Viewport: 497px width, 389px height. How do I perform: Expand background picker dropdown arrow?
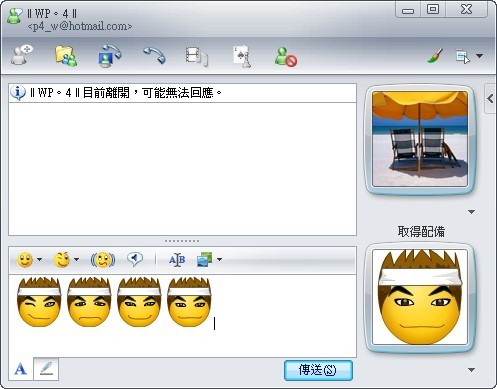219,259
